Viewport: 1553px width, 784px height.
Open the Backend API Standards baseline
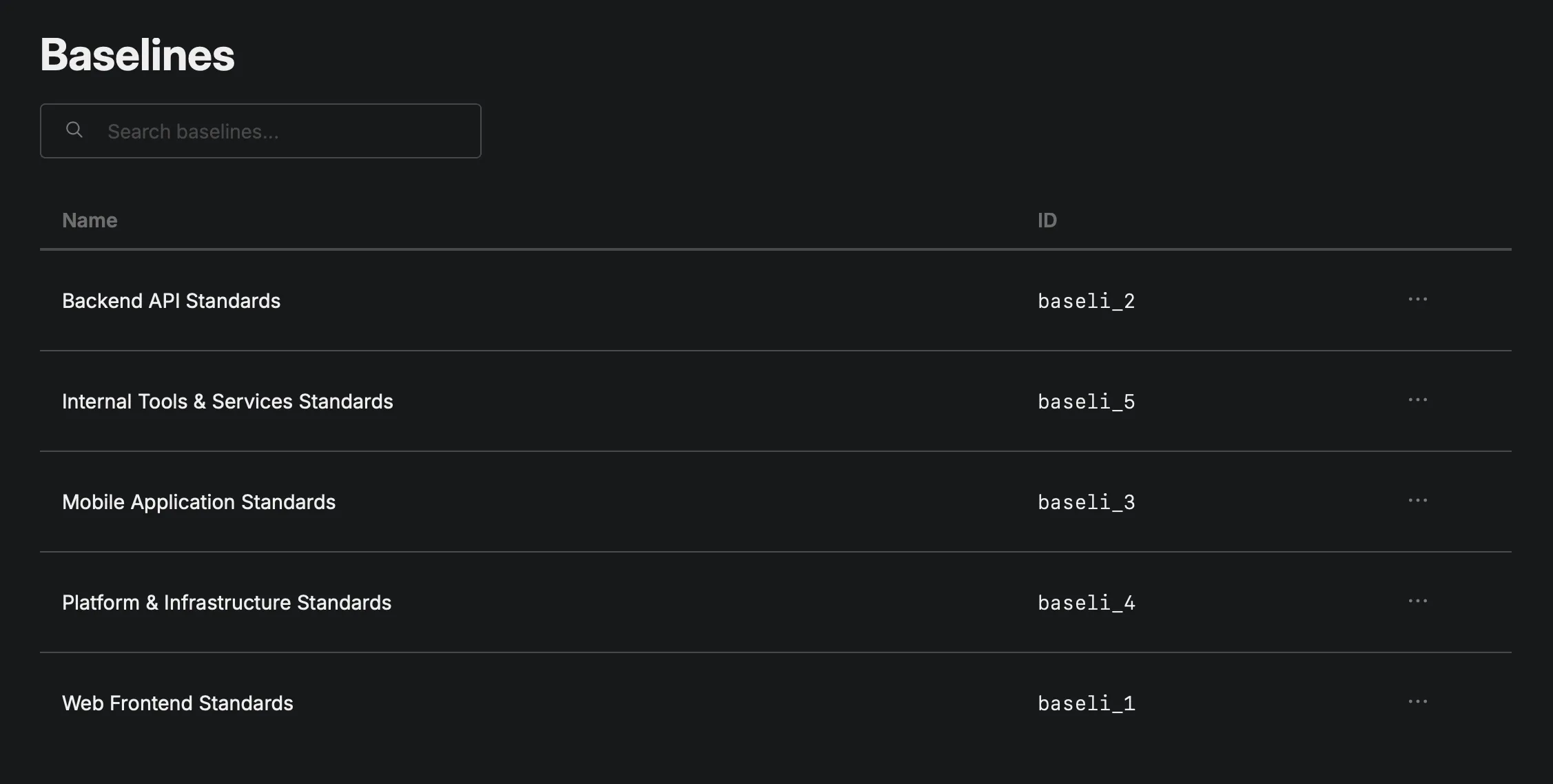171,301
